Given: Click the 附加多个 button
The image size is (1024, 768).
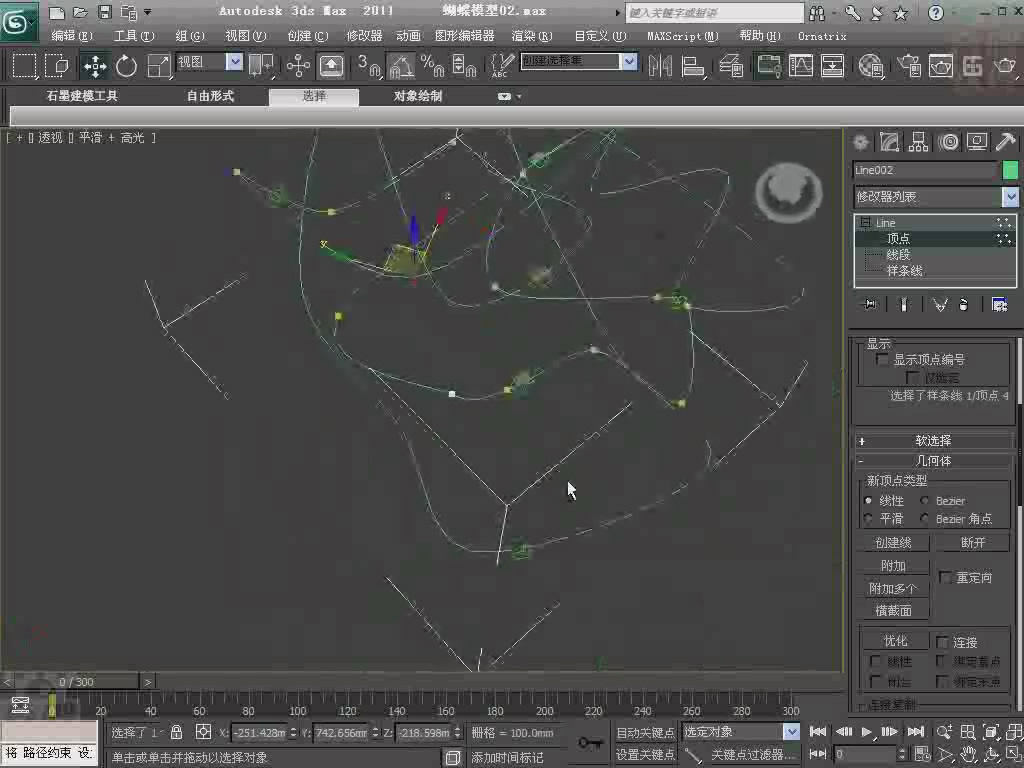Looking at the screenshot, I should (893, 588).
